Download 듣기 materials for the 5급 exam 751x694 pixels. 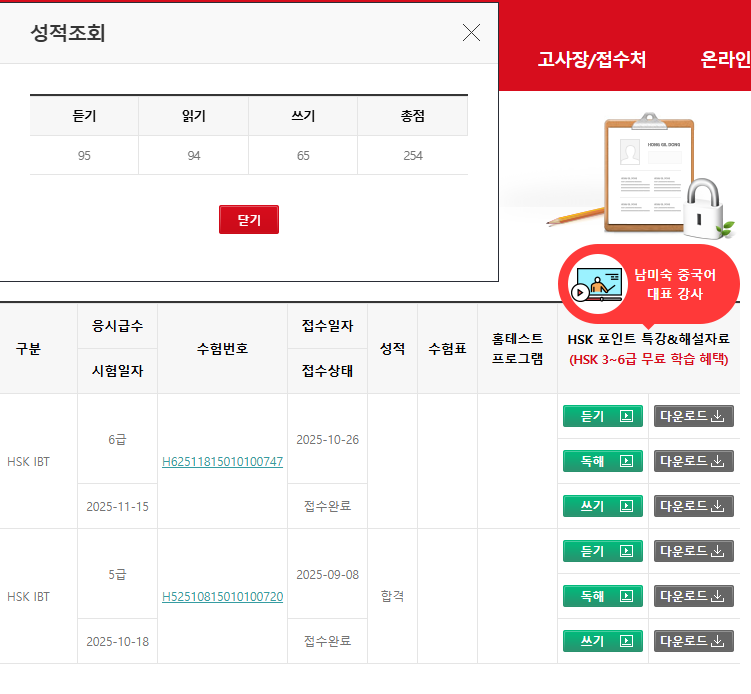pyautogui.click(x=693, y=551)
